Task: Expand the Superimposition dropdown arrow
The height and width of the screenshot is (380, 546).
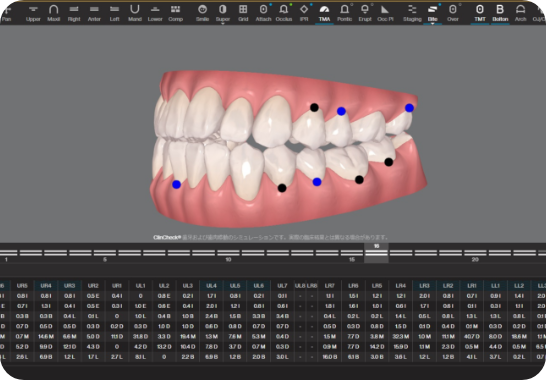Action: coord(223,24)
